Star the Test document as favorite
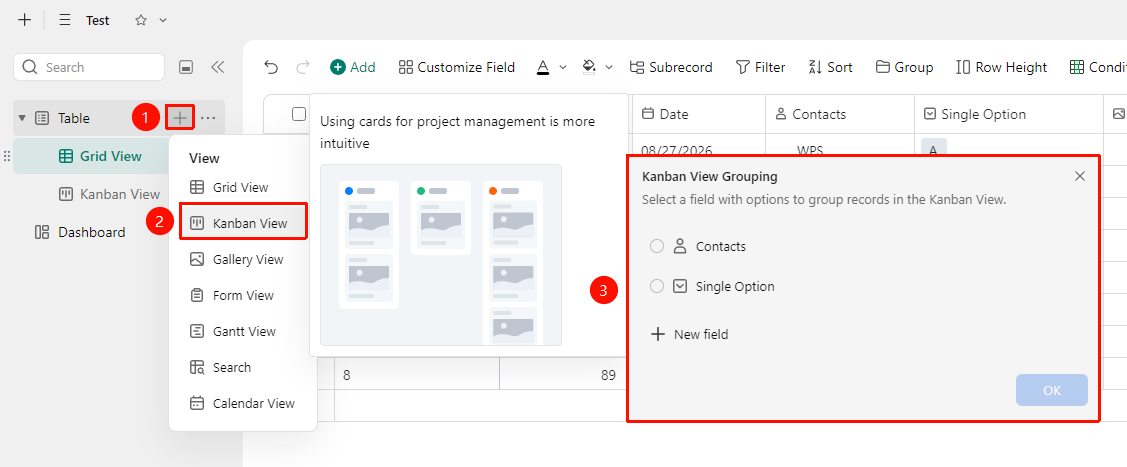This screenshot has height=467, width=1127. tap(141, 20)
